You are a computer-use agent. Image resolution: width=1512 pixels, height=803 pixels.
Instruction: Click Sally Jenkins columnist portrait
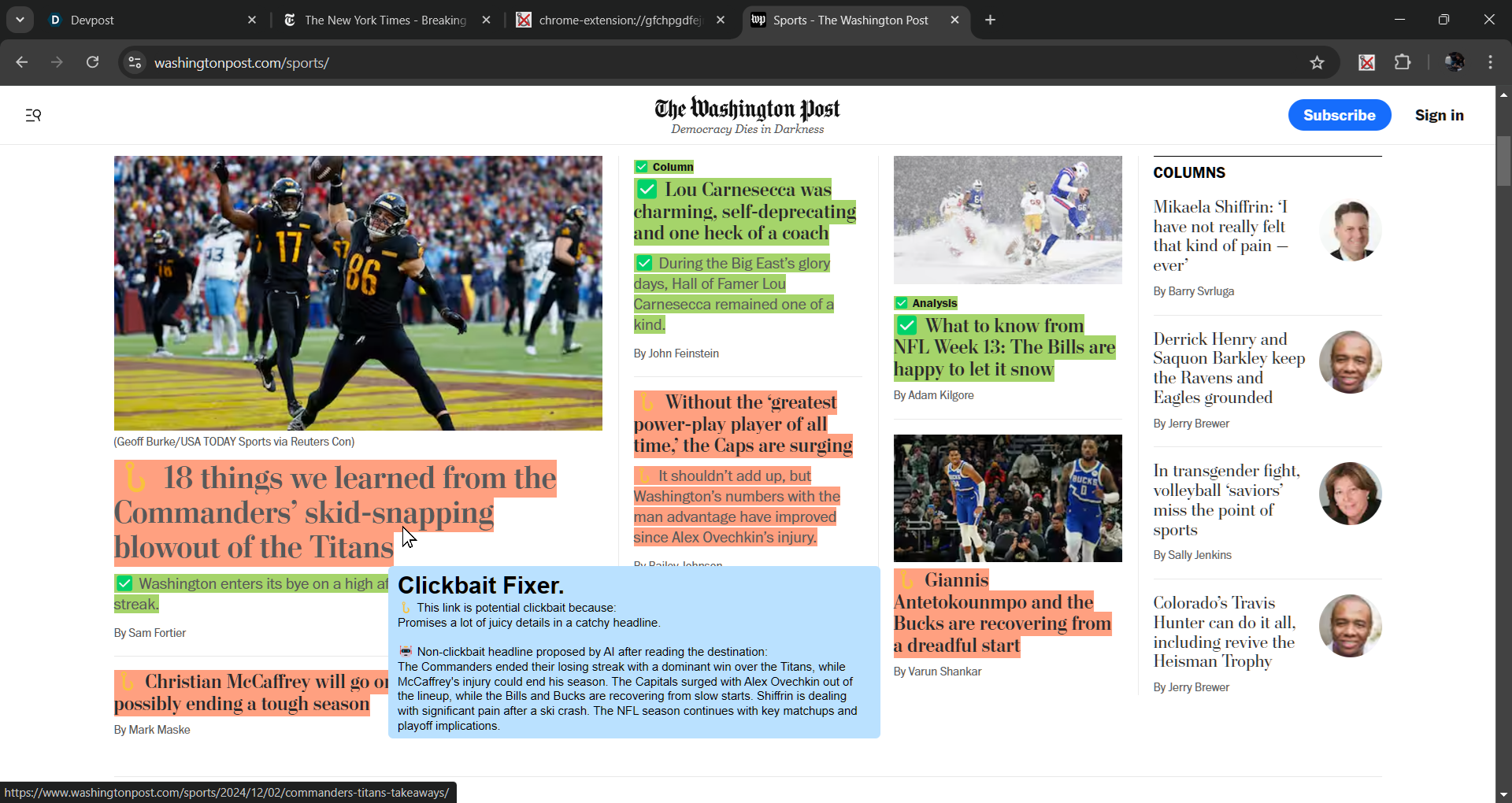click(x=1350, y=494)
